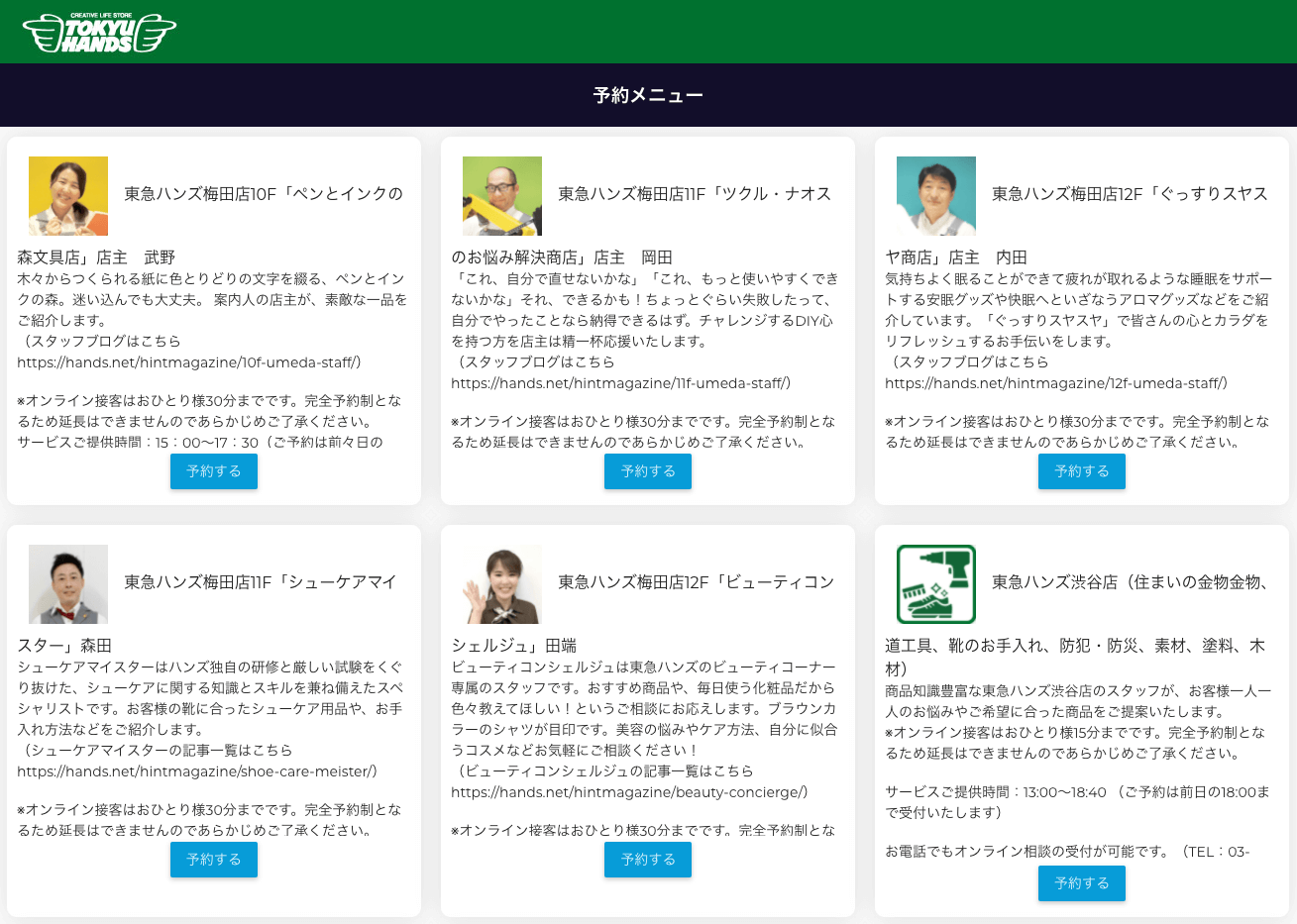
Task: Click the text 森文具店」店主 武野
Action: [x=96, y=257]
